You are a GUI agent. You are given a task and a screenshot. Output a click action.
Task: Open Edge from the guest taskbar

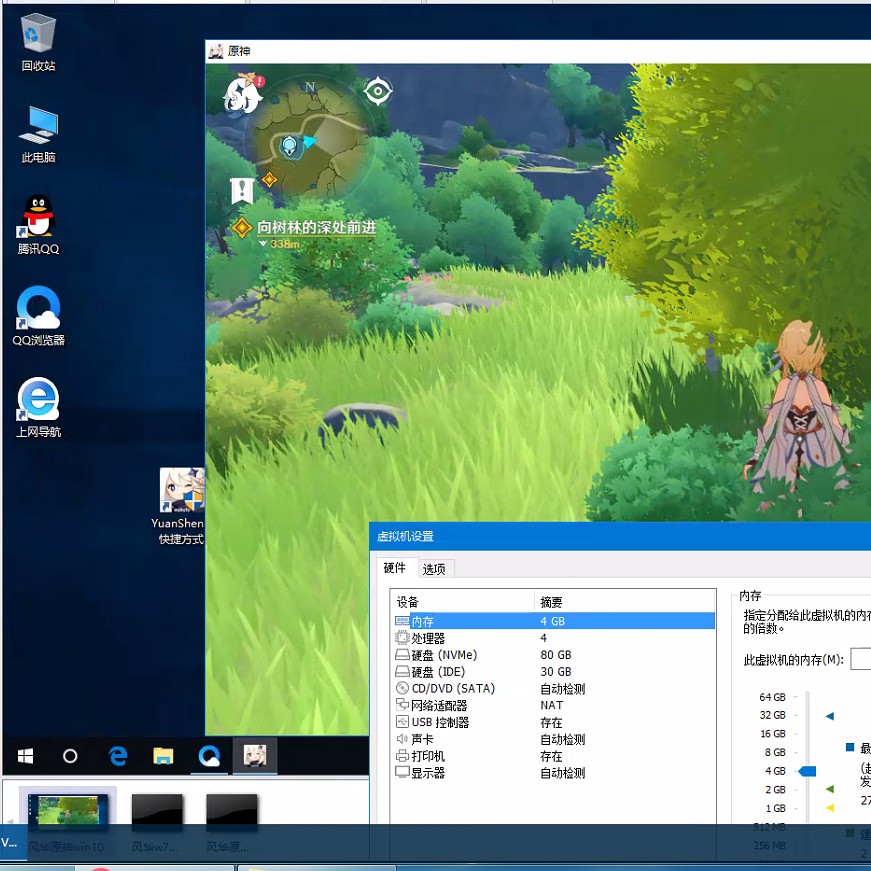(x=118, y=755)
